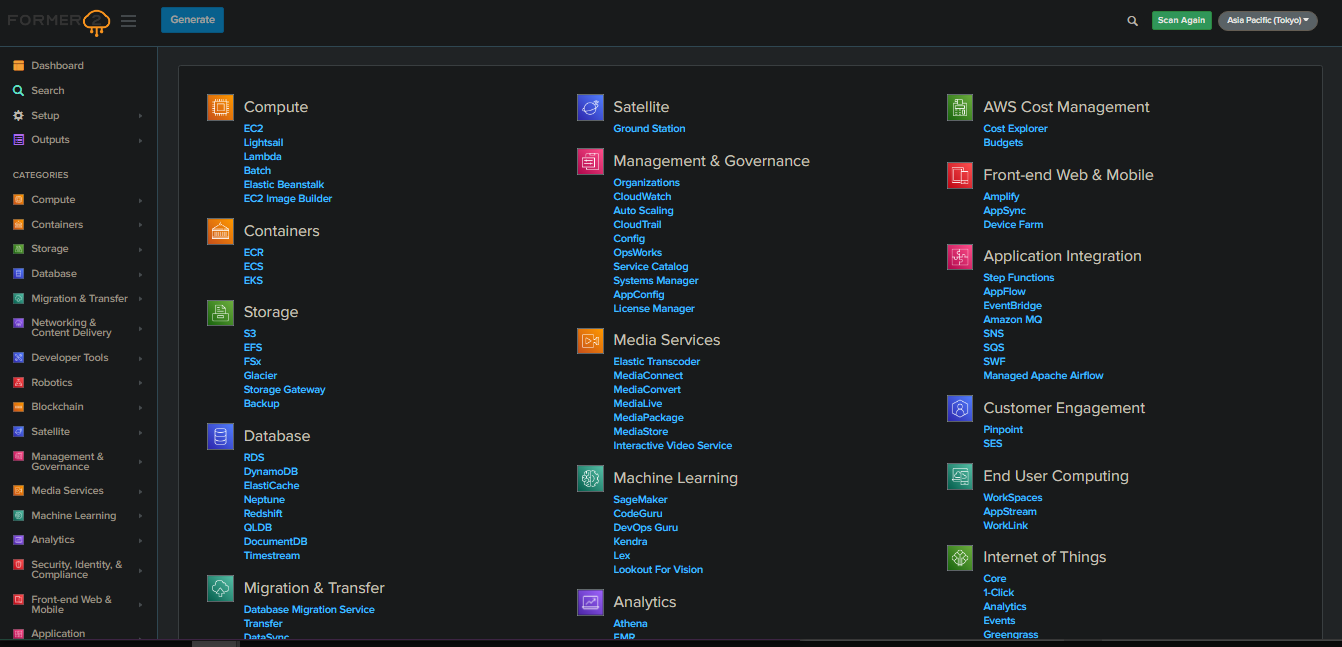Click the Internet of Things icon
Image resolution: width=1342 pixels, height=647 pixels.
click(x=960, y=557)
